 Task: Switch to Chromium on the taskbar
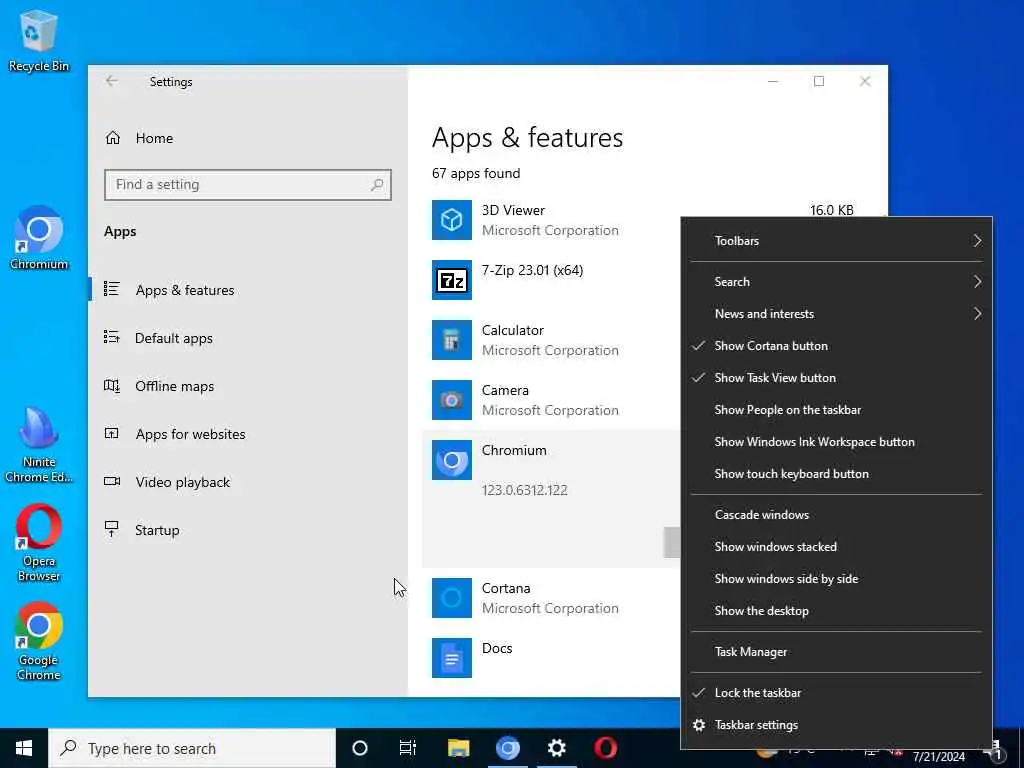click(x=507, y=748)
